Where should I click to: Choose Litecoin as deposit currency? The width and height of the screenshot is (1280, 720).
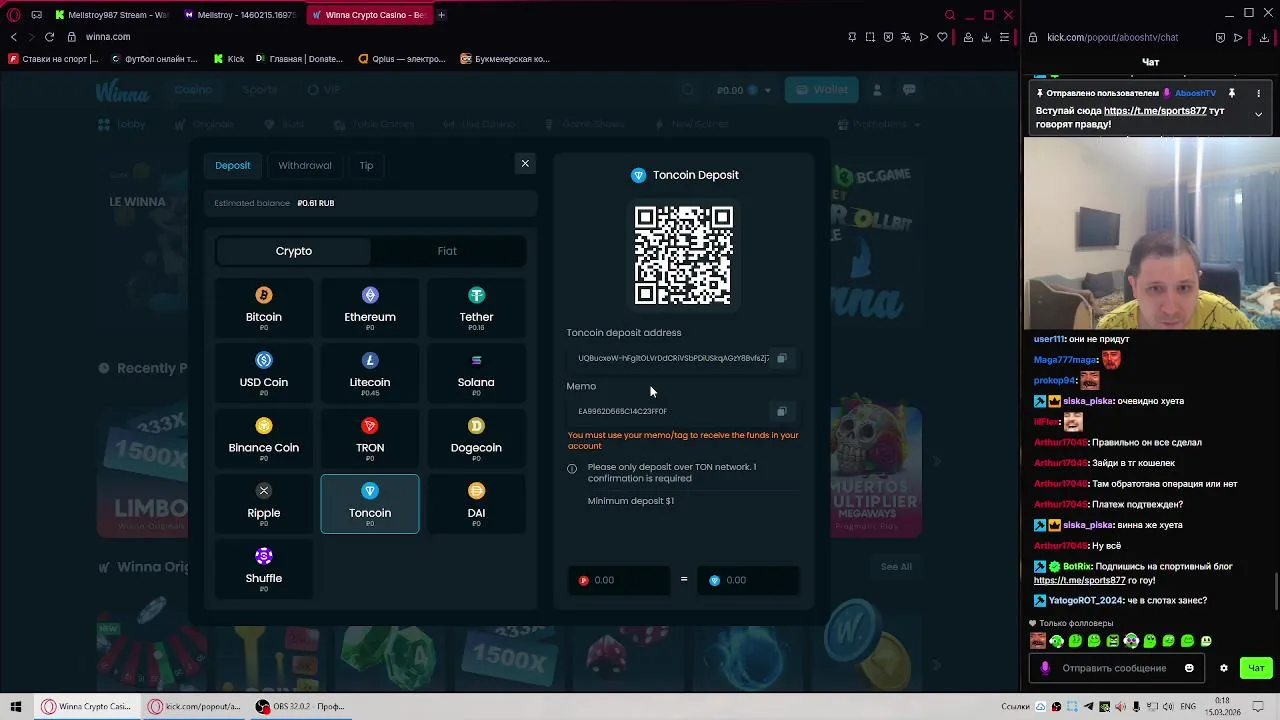[x=370, y=373]
